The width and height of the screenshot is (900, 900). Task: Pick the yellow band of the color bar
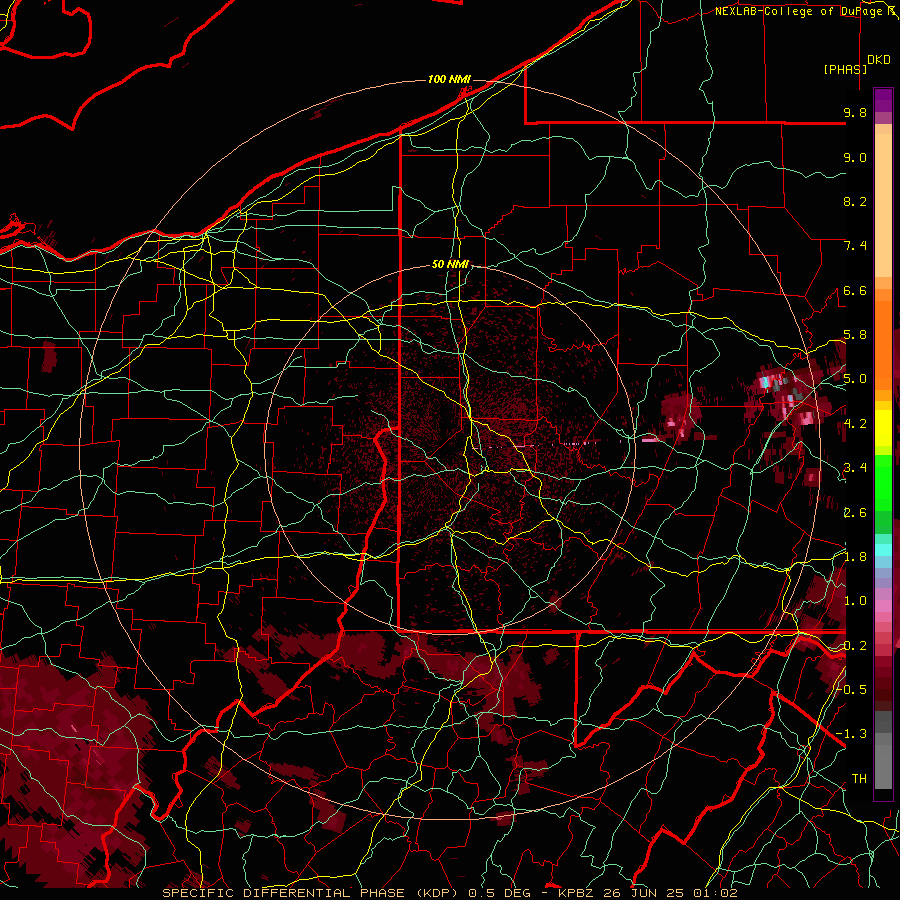click(883, 428)
